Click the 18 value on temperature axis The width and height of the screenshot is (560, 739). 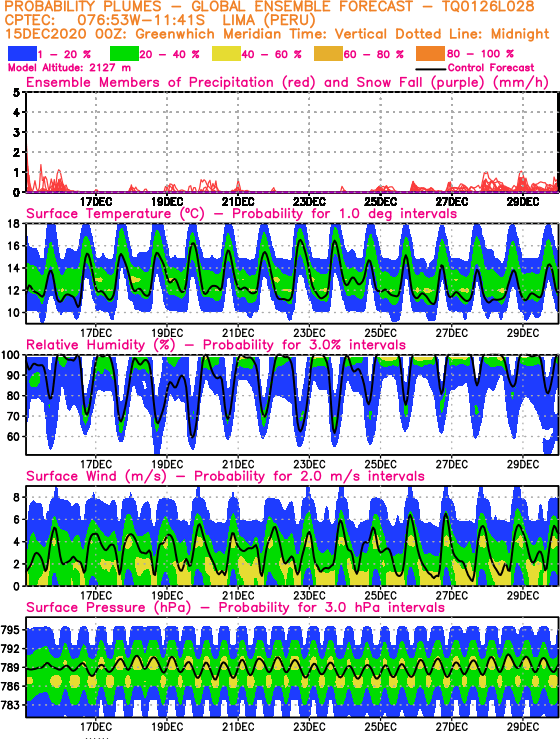[x=14, y=224]
